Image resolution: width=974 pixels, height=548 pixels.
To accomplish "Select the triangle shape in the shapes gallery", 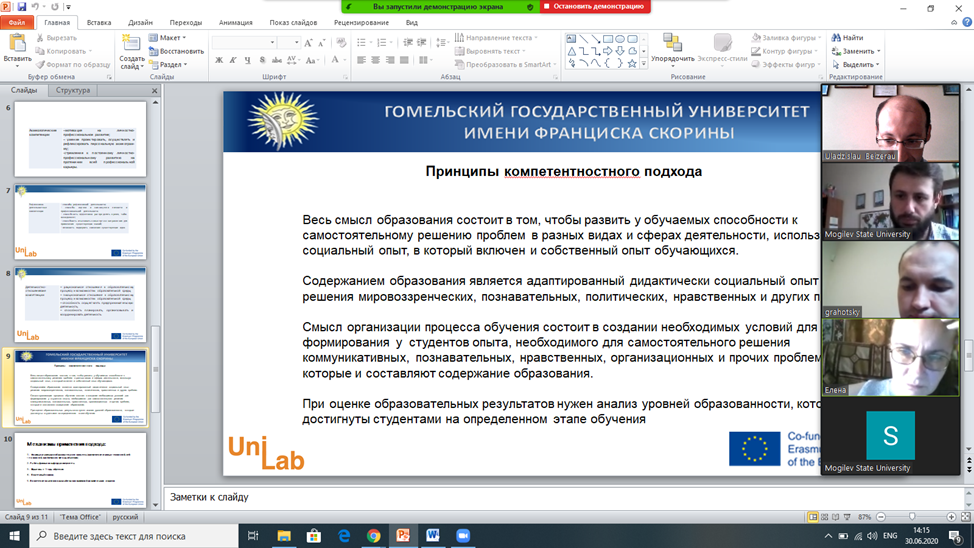I will [571, 51].
